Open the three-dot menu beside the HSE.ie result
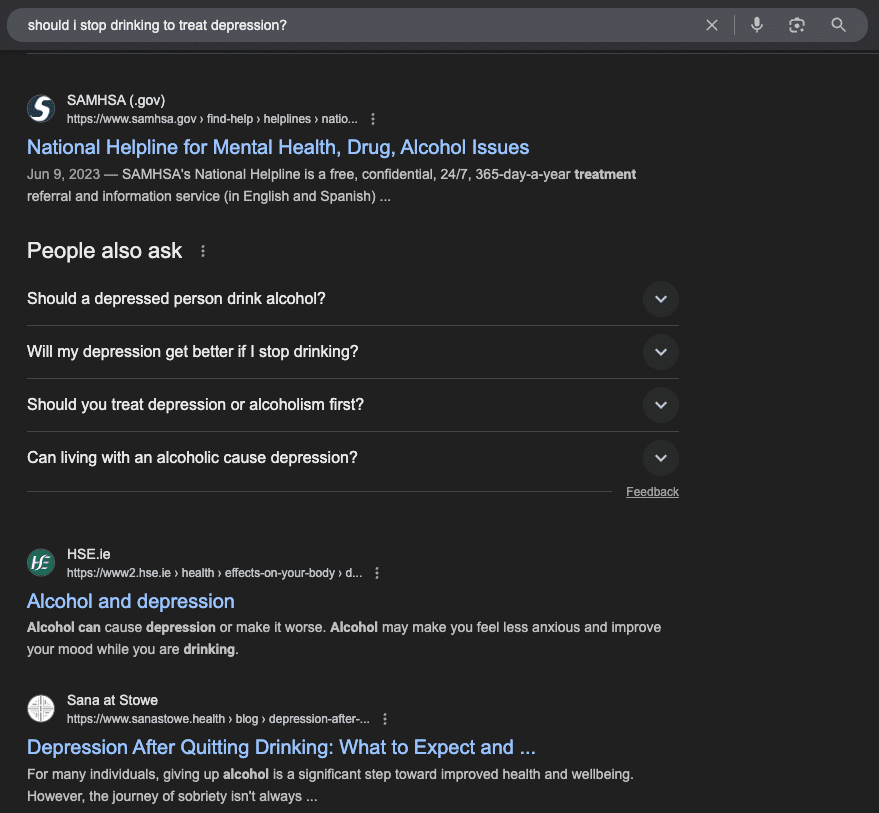 [377, 573]
